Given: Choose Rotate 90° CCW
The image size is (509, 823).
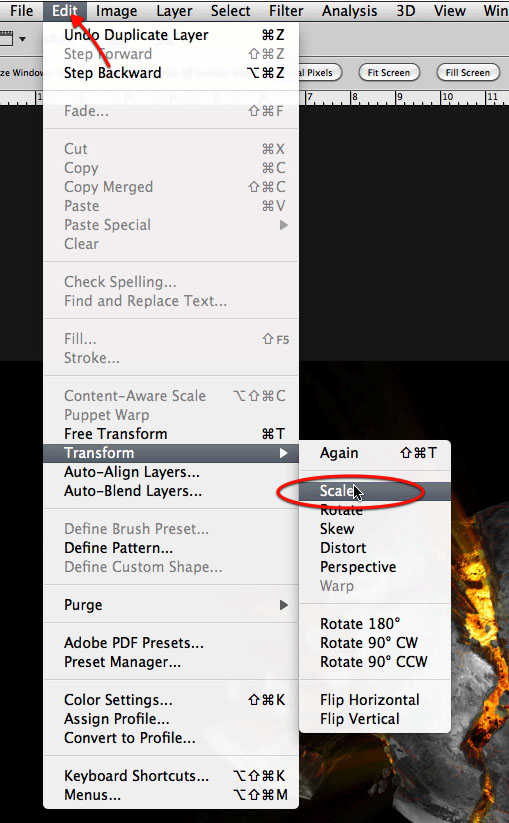Looking at the screenshot, I should [375, 661].
